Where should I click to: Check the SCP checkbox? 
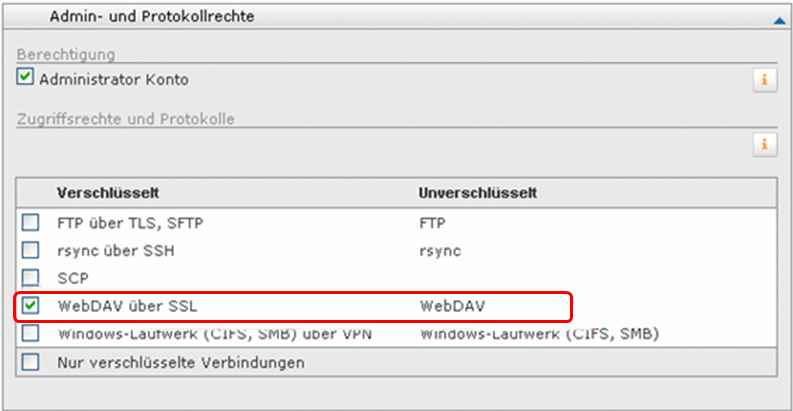pos(30,278)
